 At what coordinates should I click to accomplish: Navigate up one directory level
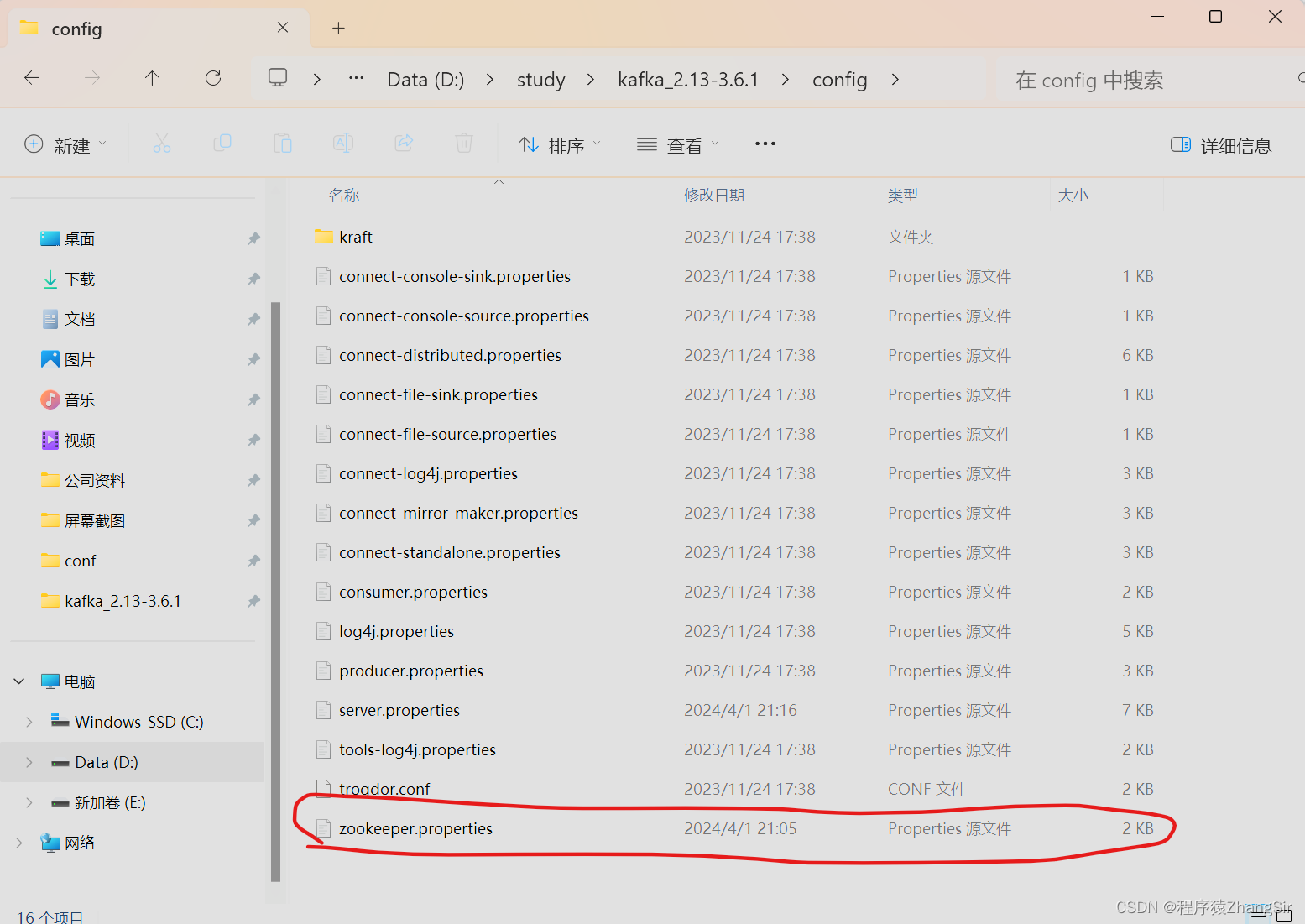point(152,78)
